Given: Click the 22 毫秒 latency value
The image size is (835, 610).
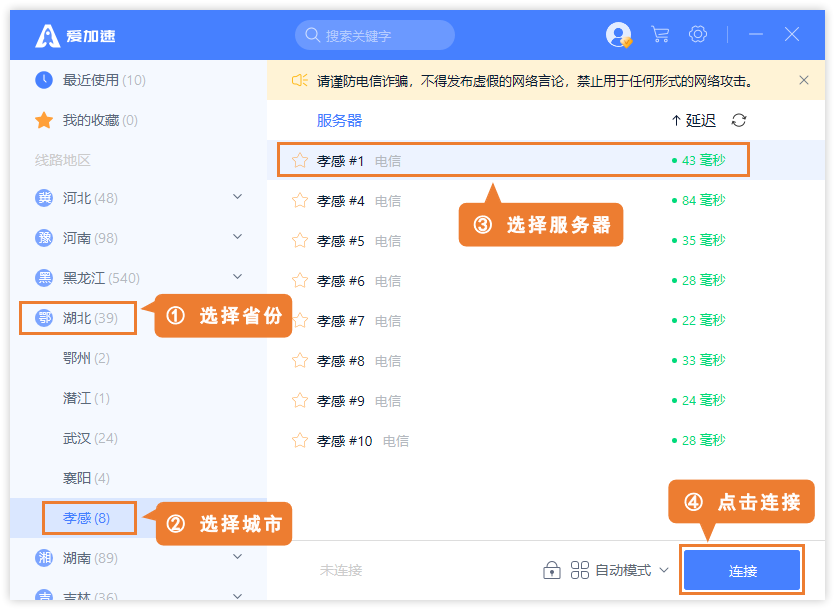Looking at the screenshot, I should coord(703,320).
